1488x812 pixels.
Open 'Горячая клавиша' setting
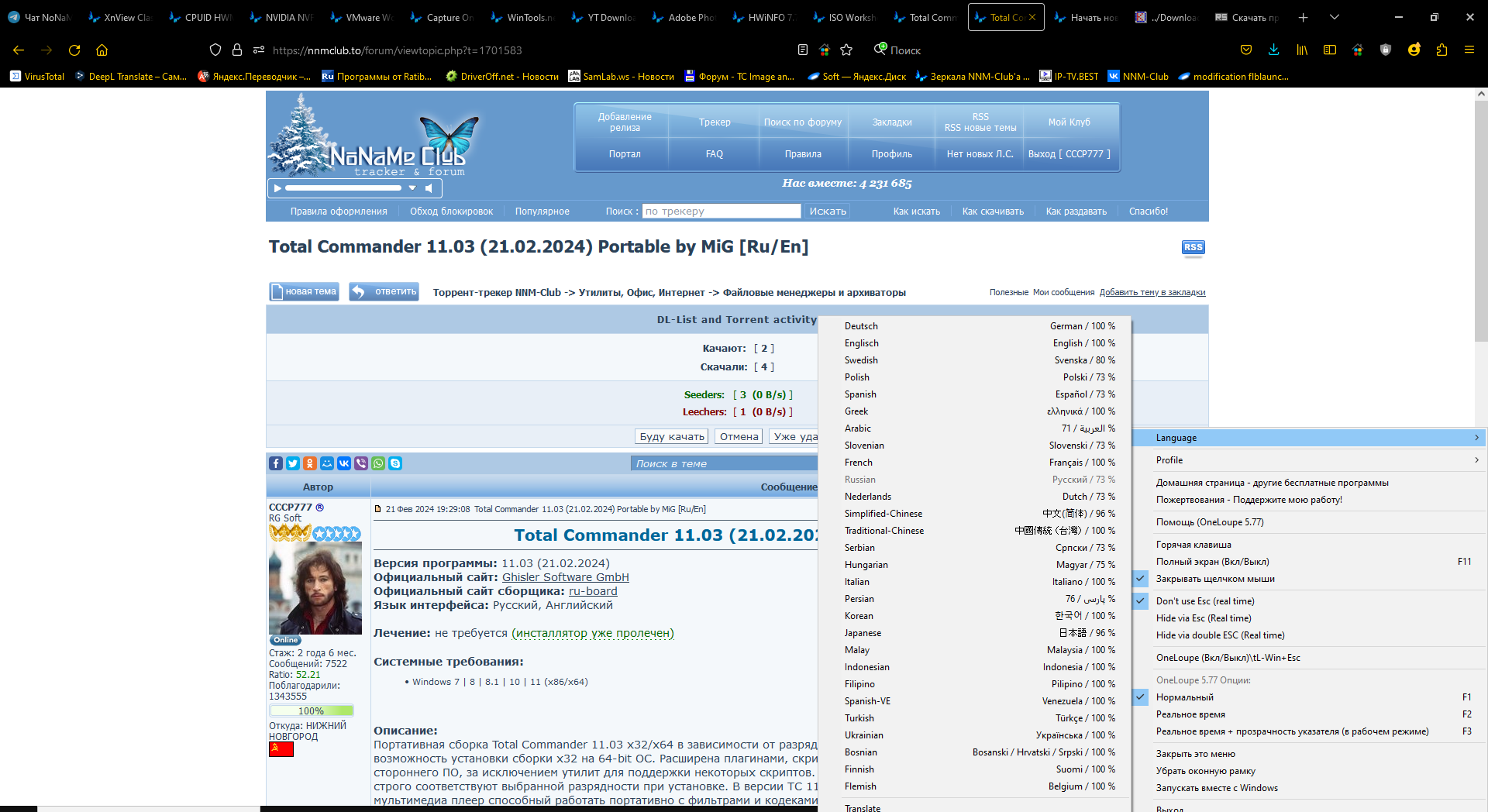[x=1310, y=545]
